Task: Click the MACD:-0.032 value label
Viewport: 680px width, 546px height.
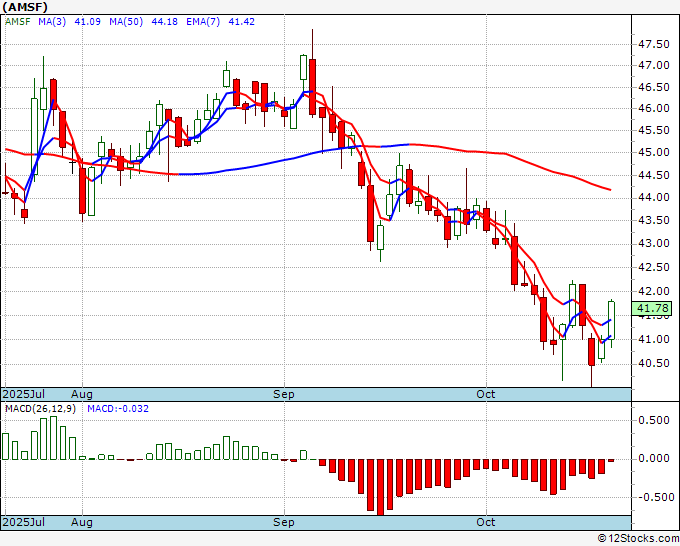Action: pos(118,409)
